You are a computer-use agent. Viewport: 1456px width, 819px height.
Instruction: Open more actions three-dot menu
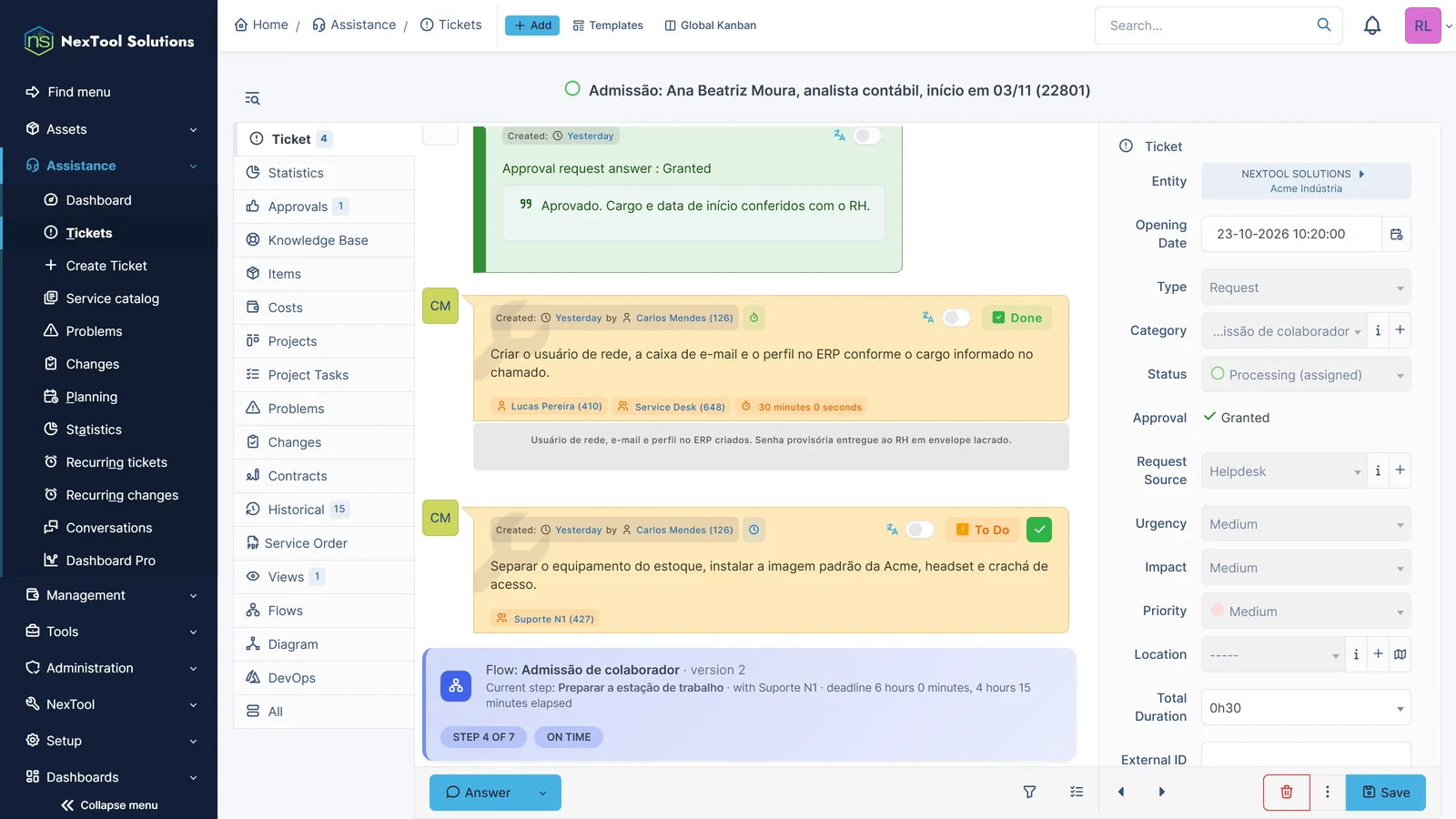click(x=1328, y=793)
